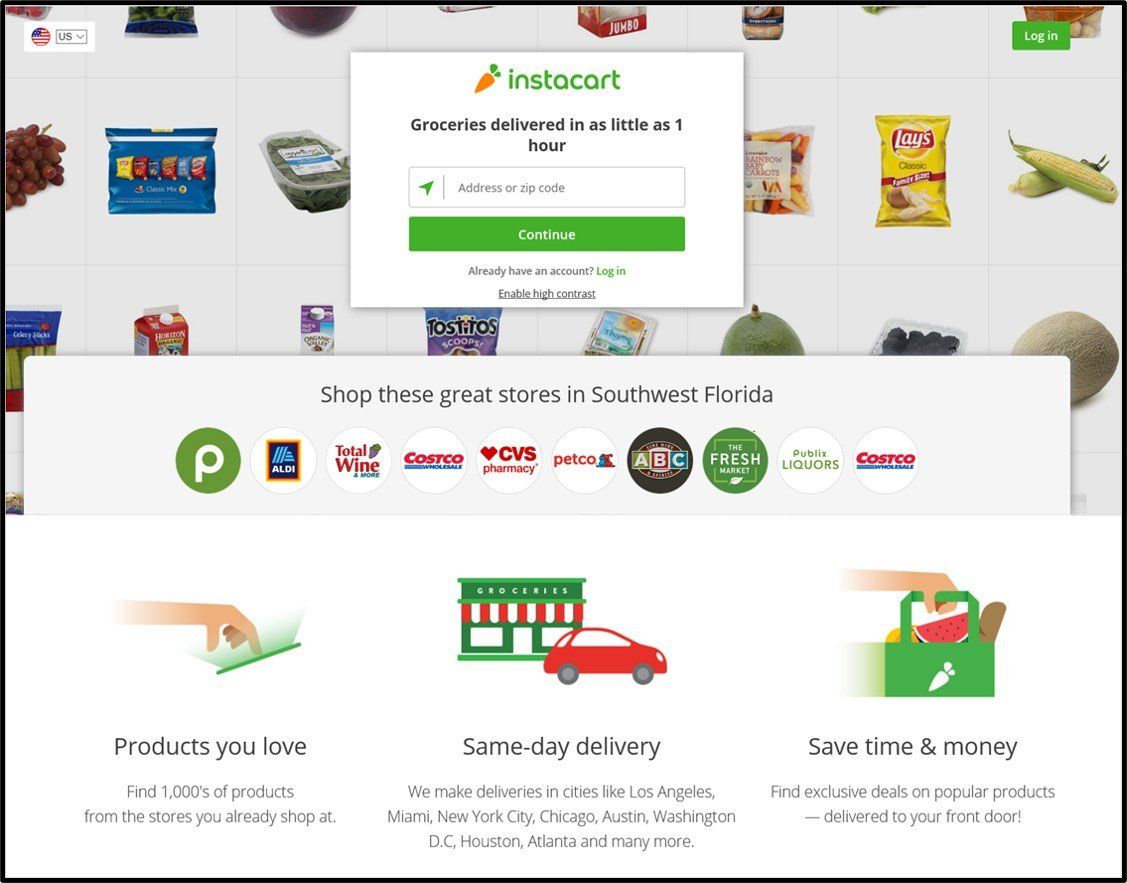Select the ALDI store icon
The image size is (1127, 883).
point(283,461)
